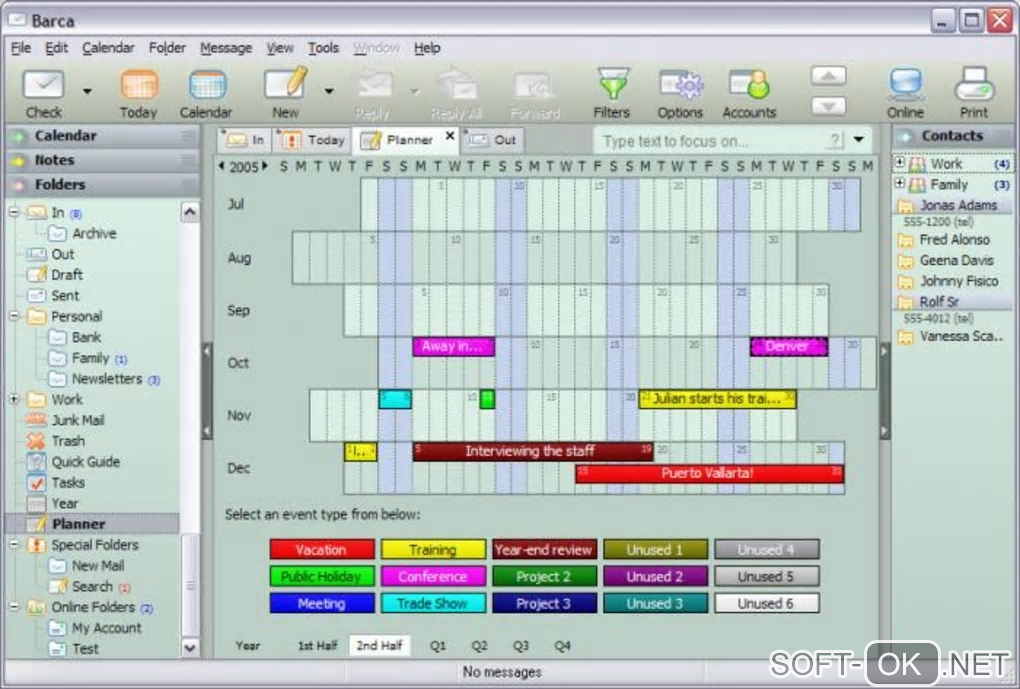Open the Calendar toolbar icon
The height and width of the screenshot is (689, 1020).
click(x=207, y=85)
